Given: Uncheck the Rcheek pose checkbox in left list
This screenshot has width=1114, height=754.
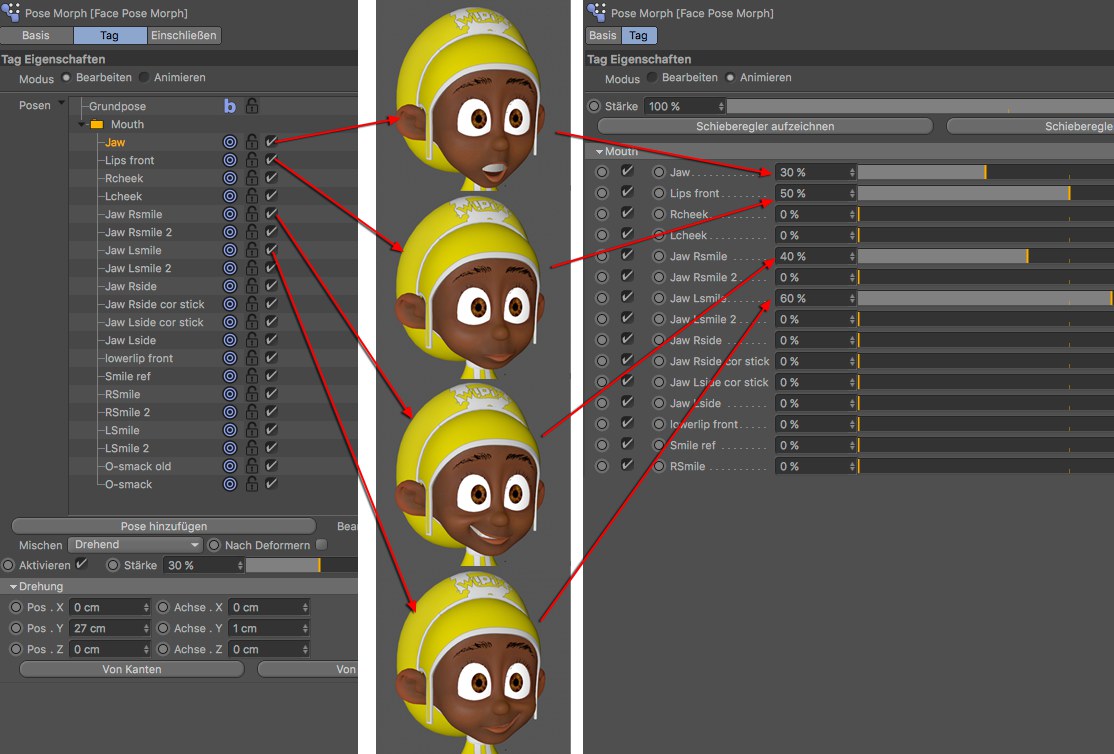Looking at the screenshot, I should (271, 178).
